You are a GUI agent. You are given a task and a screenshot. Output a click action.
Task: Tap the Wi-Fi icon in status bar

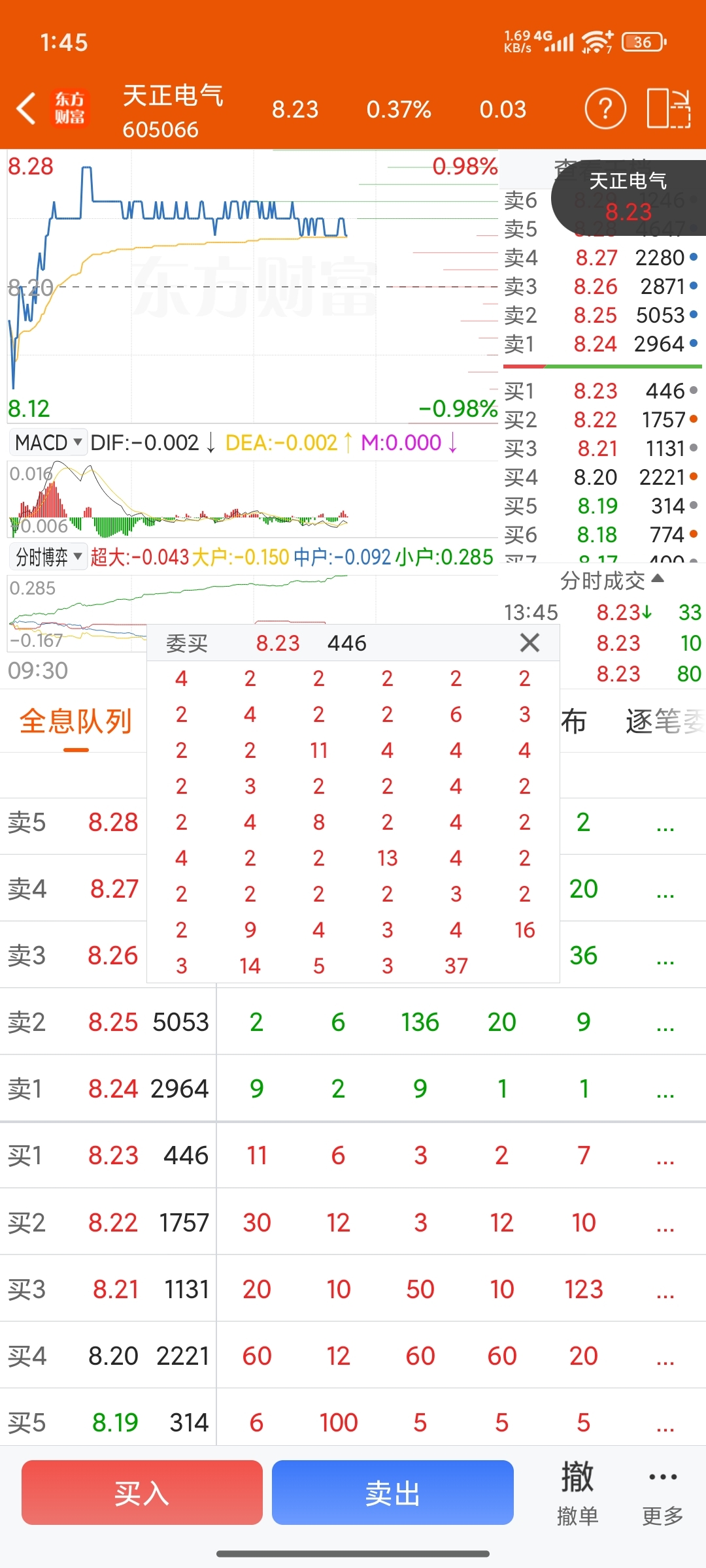click(597, 42)
